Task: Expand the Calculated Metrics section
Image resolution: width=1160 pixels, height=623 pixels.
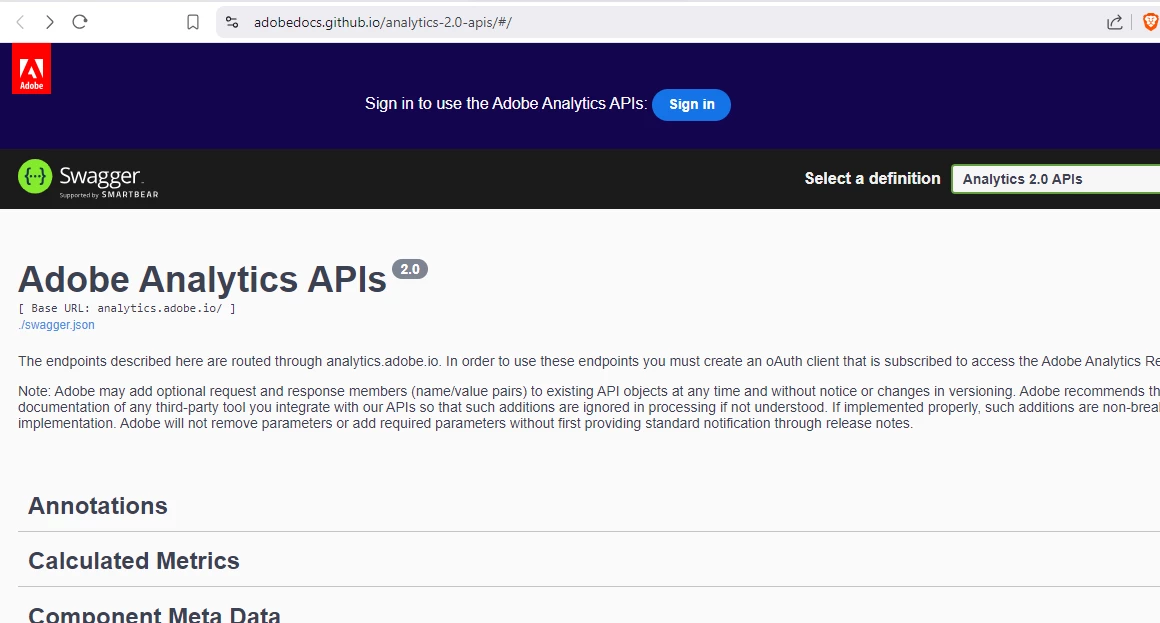Action: coord(589,561)
